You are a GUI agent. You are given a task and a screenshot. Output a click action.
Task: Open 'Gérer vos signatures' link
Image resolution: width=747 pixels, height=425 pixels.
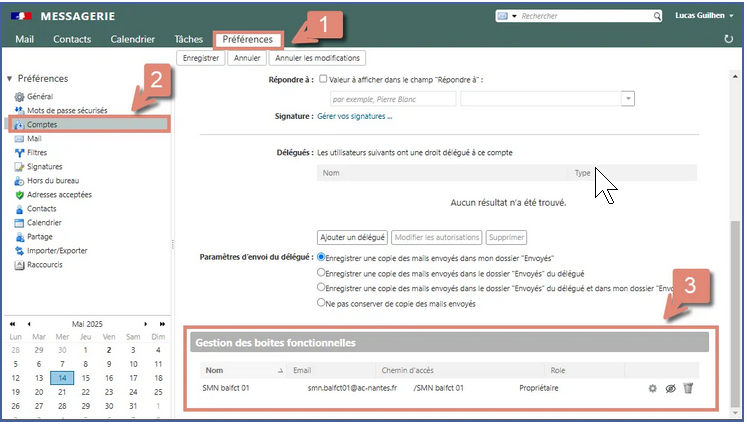click(354, 116)
